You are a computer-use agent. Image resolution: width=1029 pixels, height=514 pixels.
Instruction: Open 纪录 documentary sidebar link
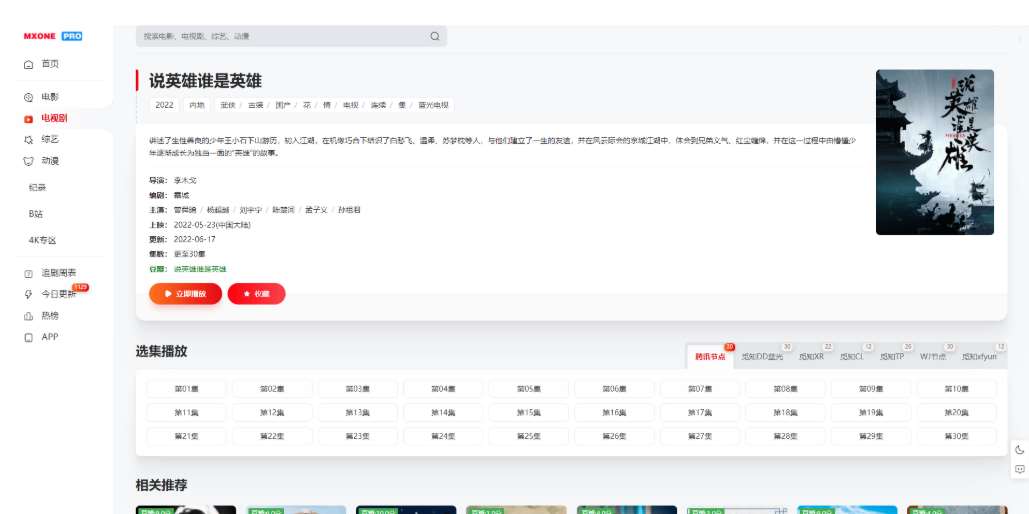[x=37, y=188]
